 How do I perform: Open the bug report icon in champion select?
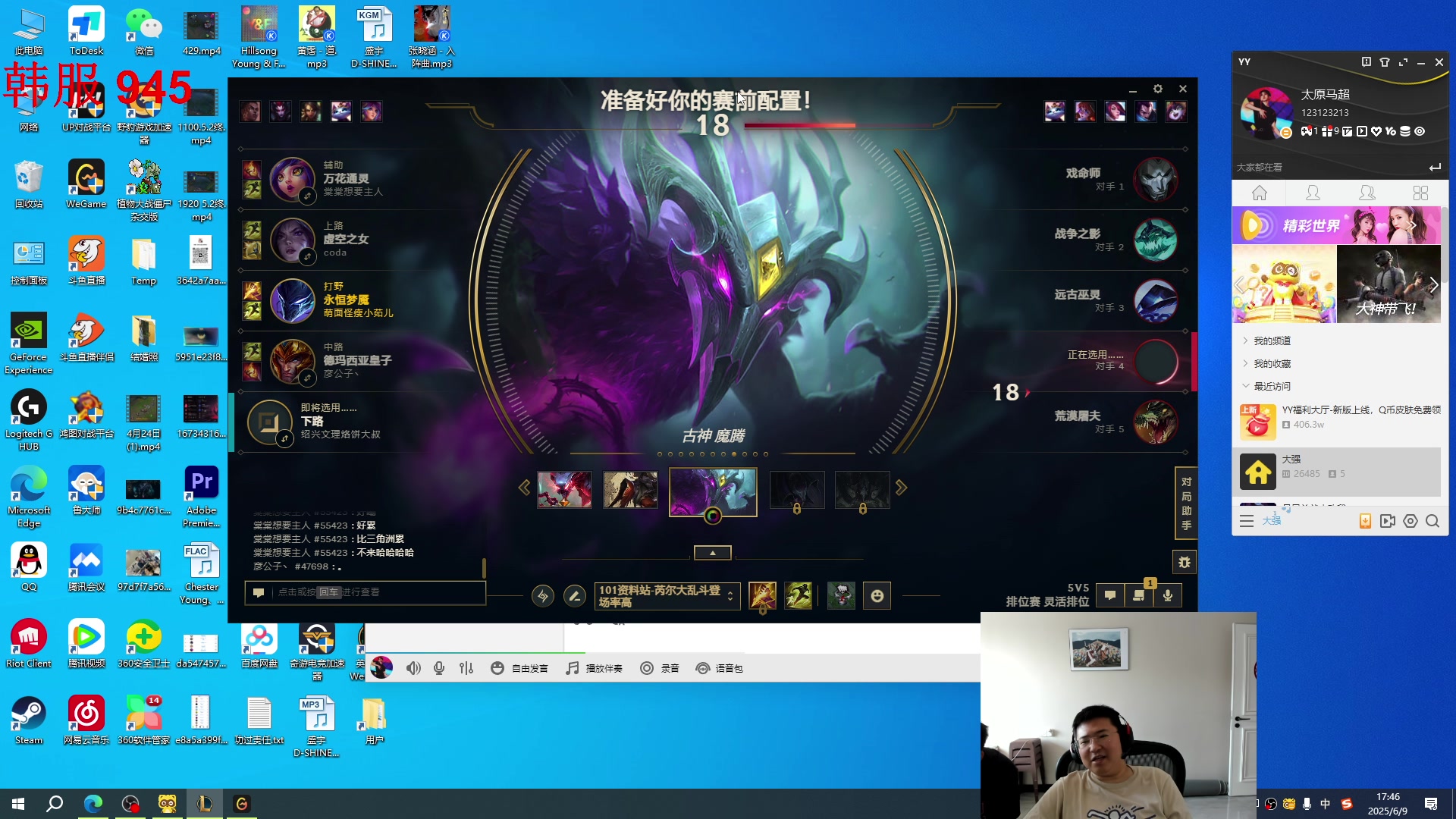pyautogui.click(x=1185, y=562)
